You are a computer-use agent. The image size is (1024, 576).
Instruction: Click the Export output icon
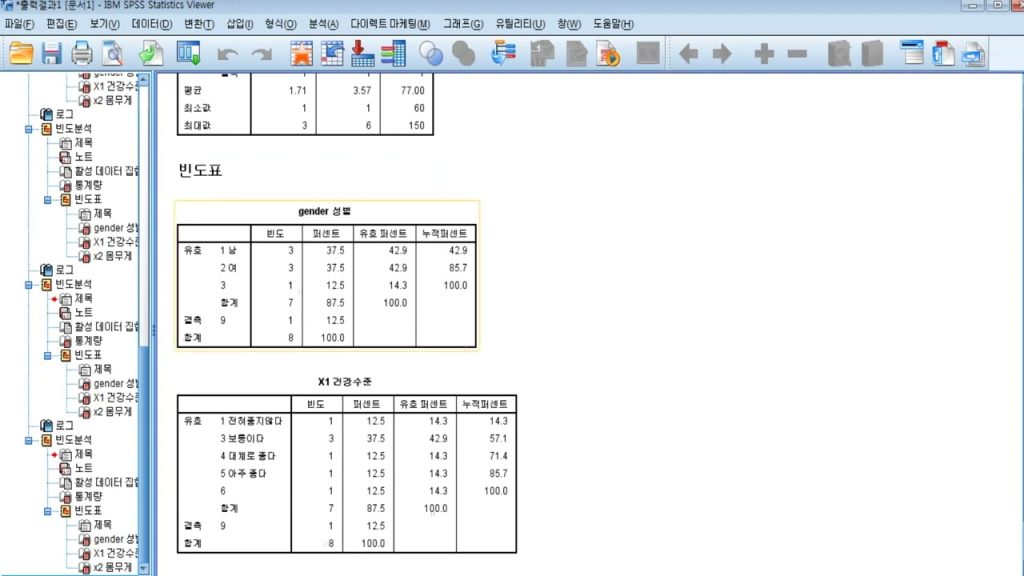click(151, 53)
